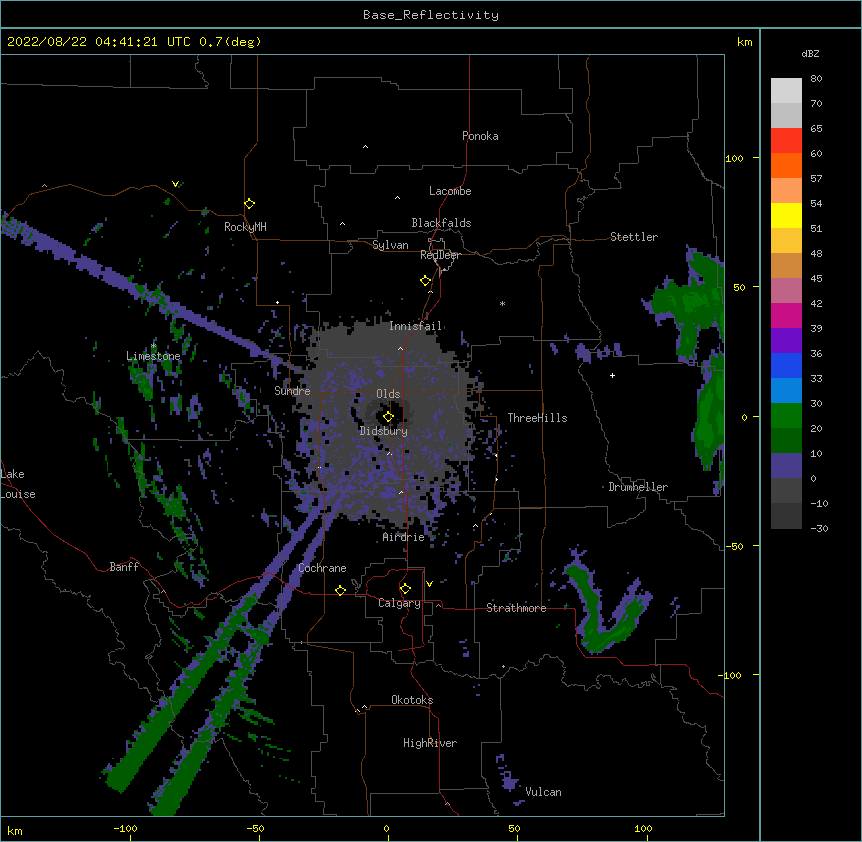This screenshot has height=842, width=862.
Task: Click the white plus marker north of Drumheller
Action: click(x=612, y=375)
